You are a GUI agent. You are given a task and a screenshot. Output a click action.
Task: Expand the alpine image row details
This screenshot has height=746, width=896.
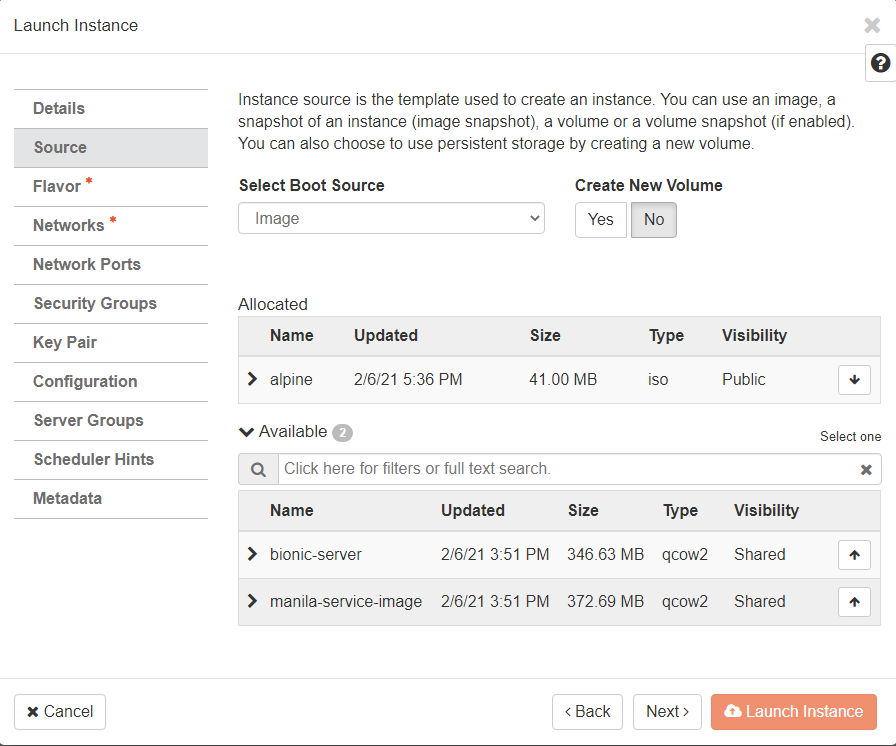click(x=253, y=380)
